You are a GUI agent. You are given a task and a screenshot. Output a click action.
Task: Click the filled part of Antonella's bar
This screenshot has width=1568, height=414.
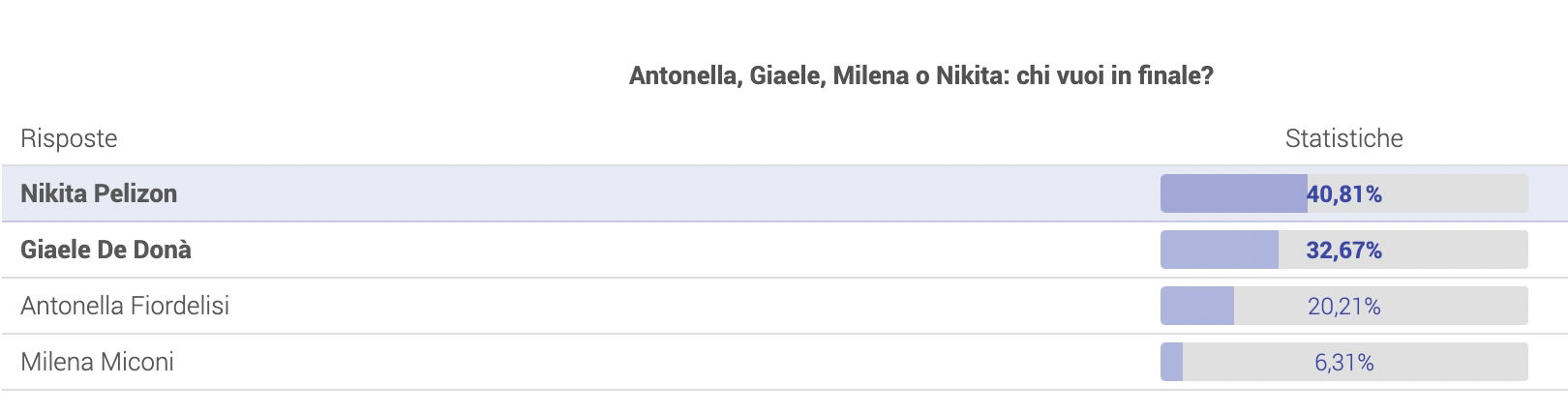pyautogui.click(x=1197, y=306)
